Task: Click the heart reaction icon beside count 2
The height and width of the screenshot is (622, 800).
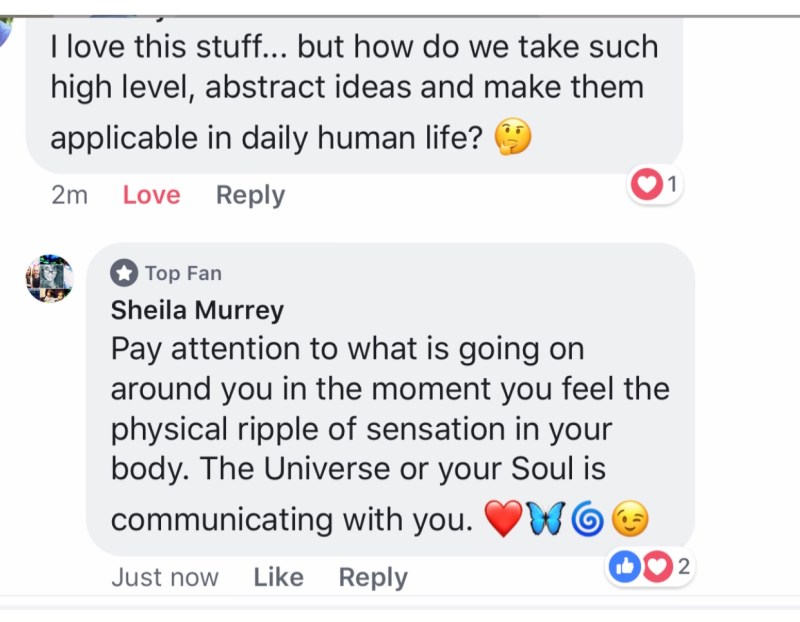Action: [x=655, y=567]
